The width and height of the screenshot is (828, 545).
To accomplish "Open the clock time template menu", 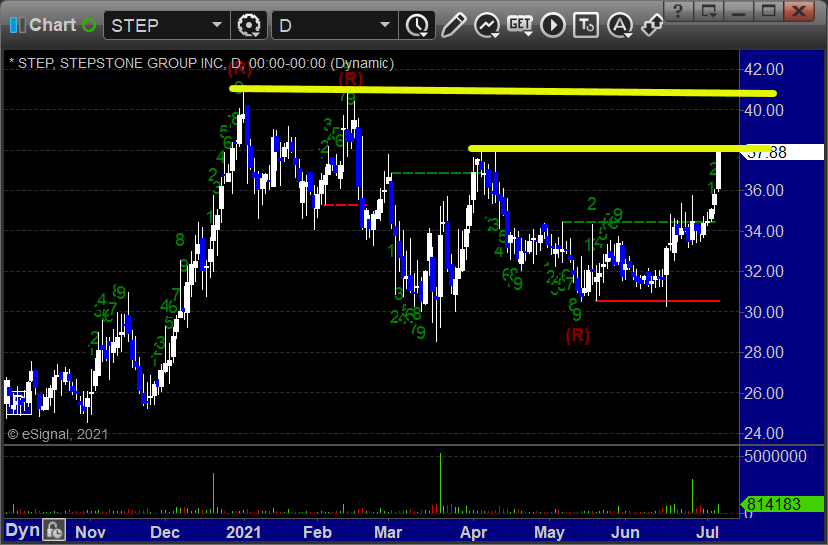I will (x=417, y=25).
